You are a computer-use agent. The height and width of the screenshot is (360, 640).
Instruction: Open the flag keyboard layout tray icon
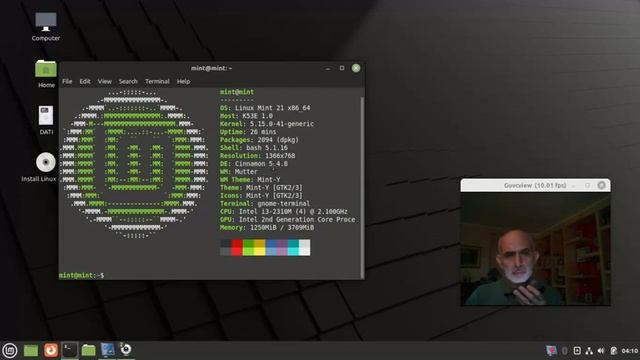pyautogui.click(x=551, y=351)
